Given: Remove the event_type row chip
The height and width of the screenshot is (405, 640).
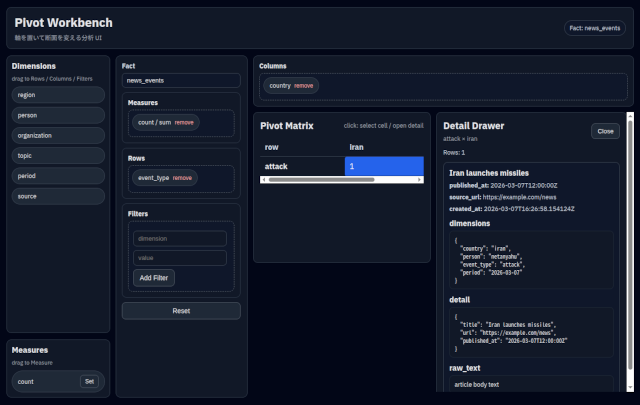Looking at the screenshot, I should 183,178.
